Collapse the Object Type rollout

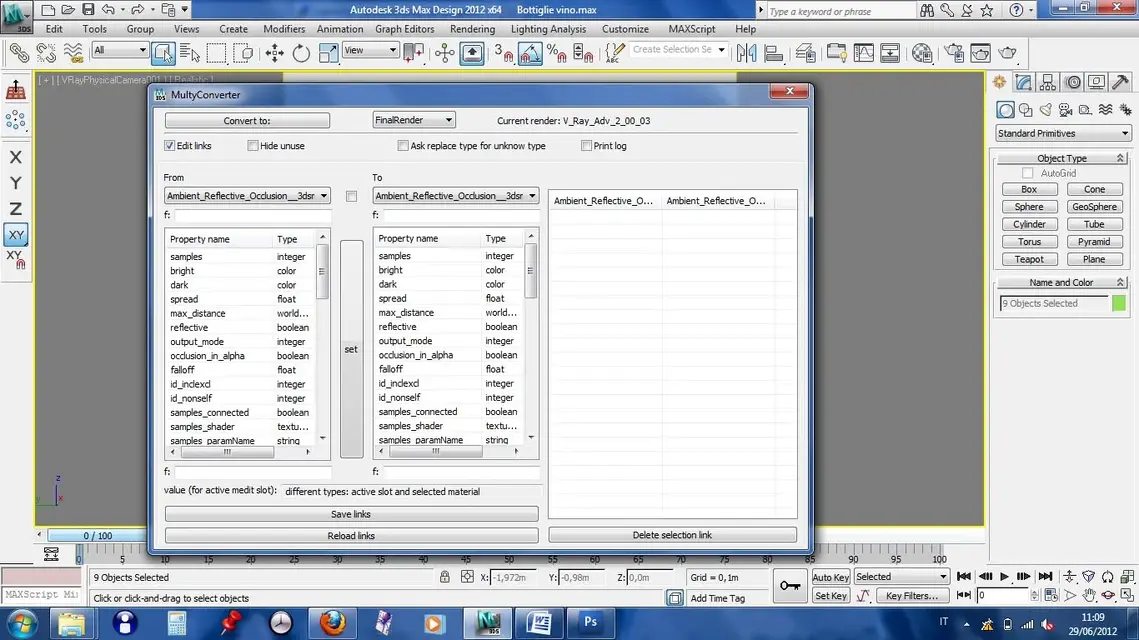tap(1061, 158)
